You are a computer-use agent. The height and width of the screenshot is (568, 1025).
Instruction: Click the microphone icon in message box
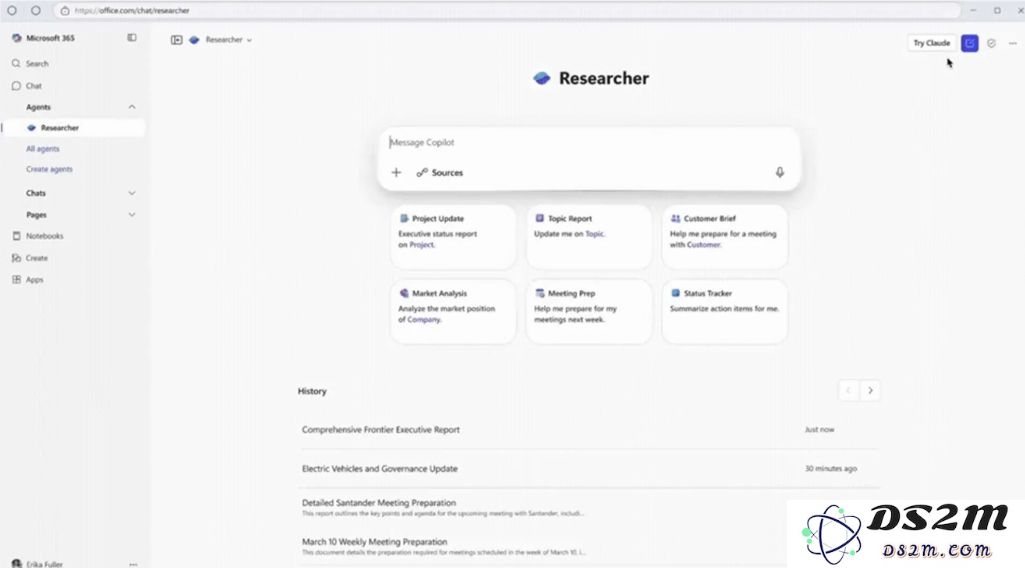(780, 172)
